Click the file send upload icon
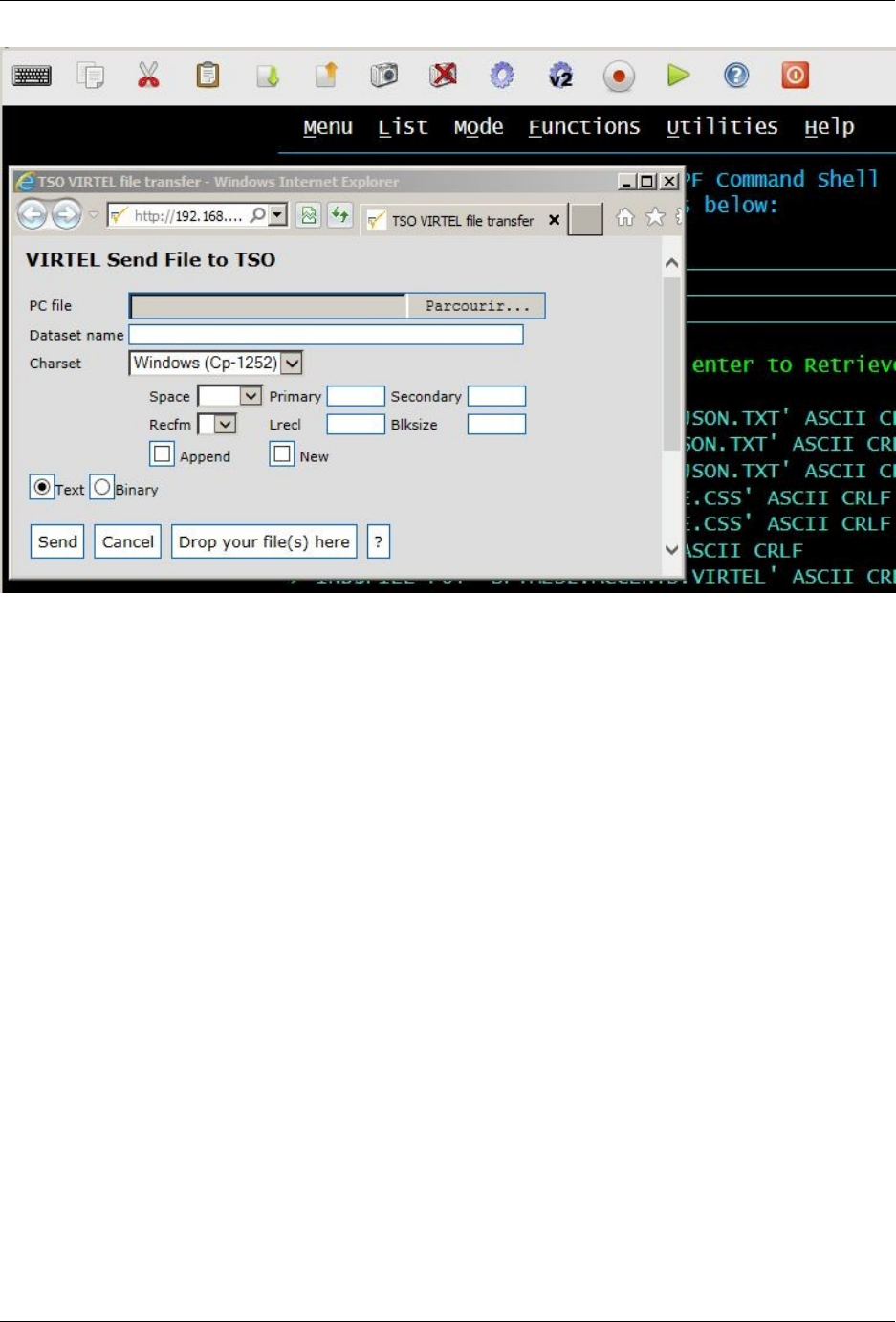The image size is (896, 1322). point(326,75)
